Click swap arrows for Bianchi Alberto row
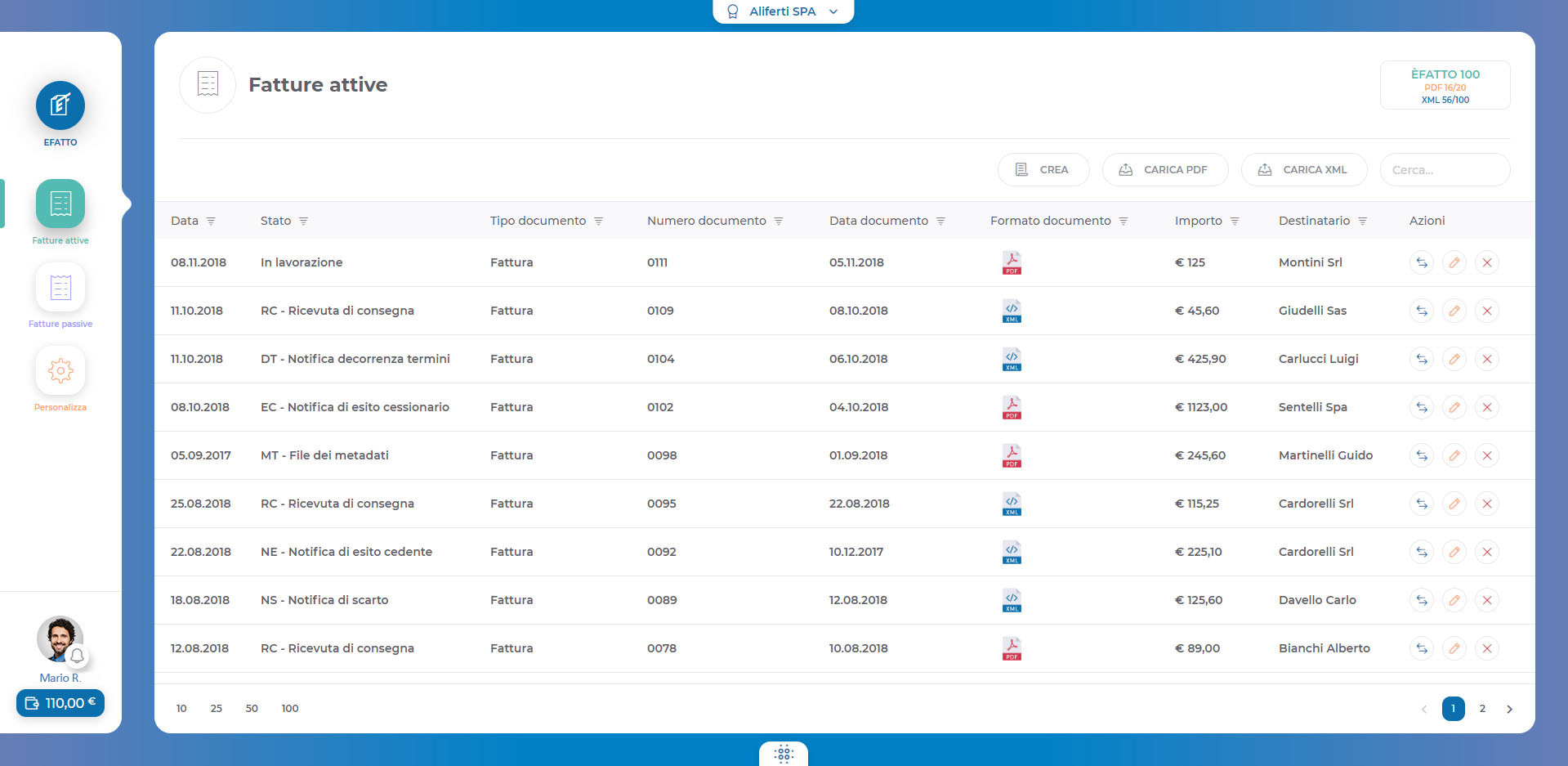 (x=1422, y=648)
